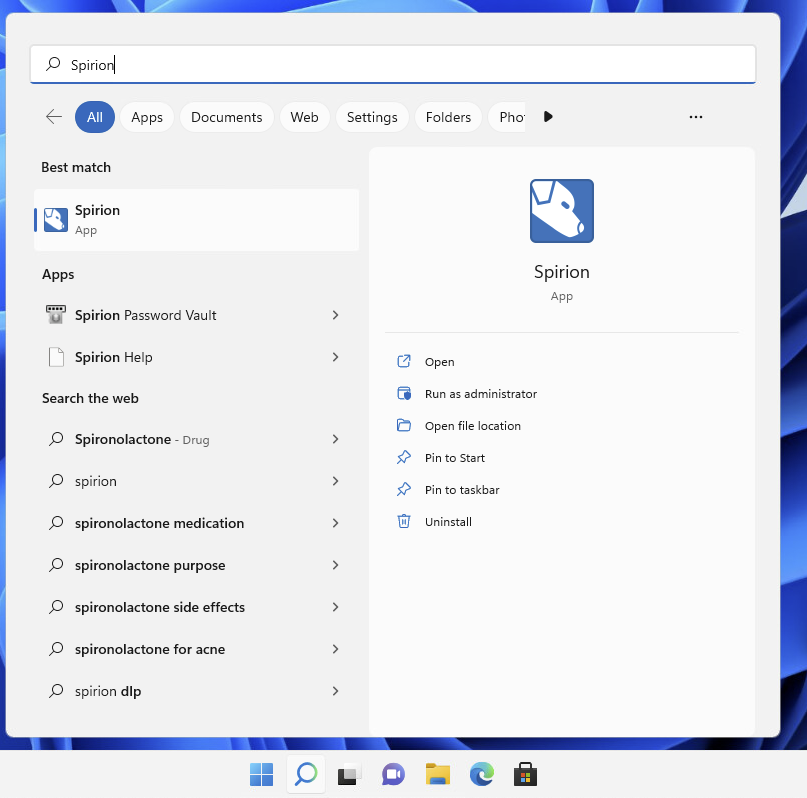Click the search icon beside spironolactone for acne
This screenshot has height=798, width=807.
(x=56, y=649)
